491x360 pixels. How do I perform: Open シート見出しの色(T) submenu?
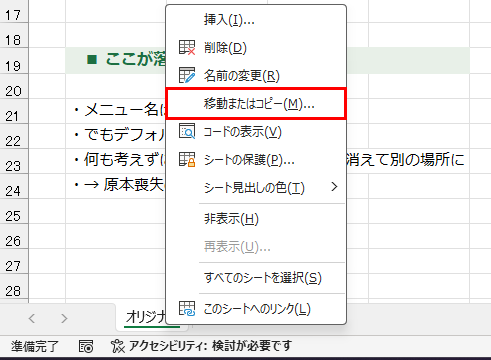[x=256, y=188]
